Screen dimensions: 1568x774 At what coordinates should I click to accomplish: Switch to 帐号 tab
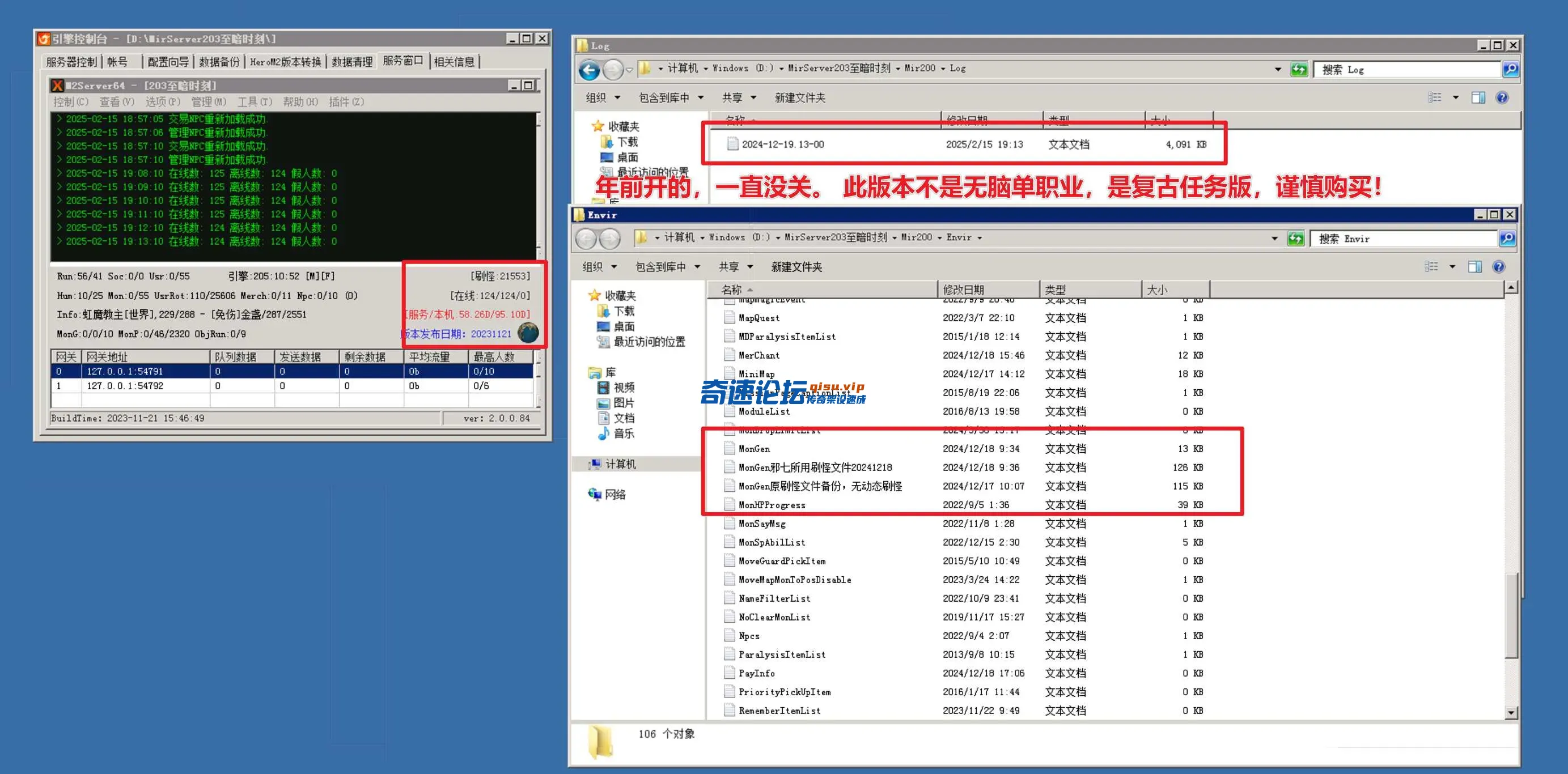pos(117,62)
